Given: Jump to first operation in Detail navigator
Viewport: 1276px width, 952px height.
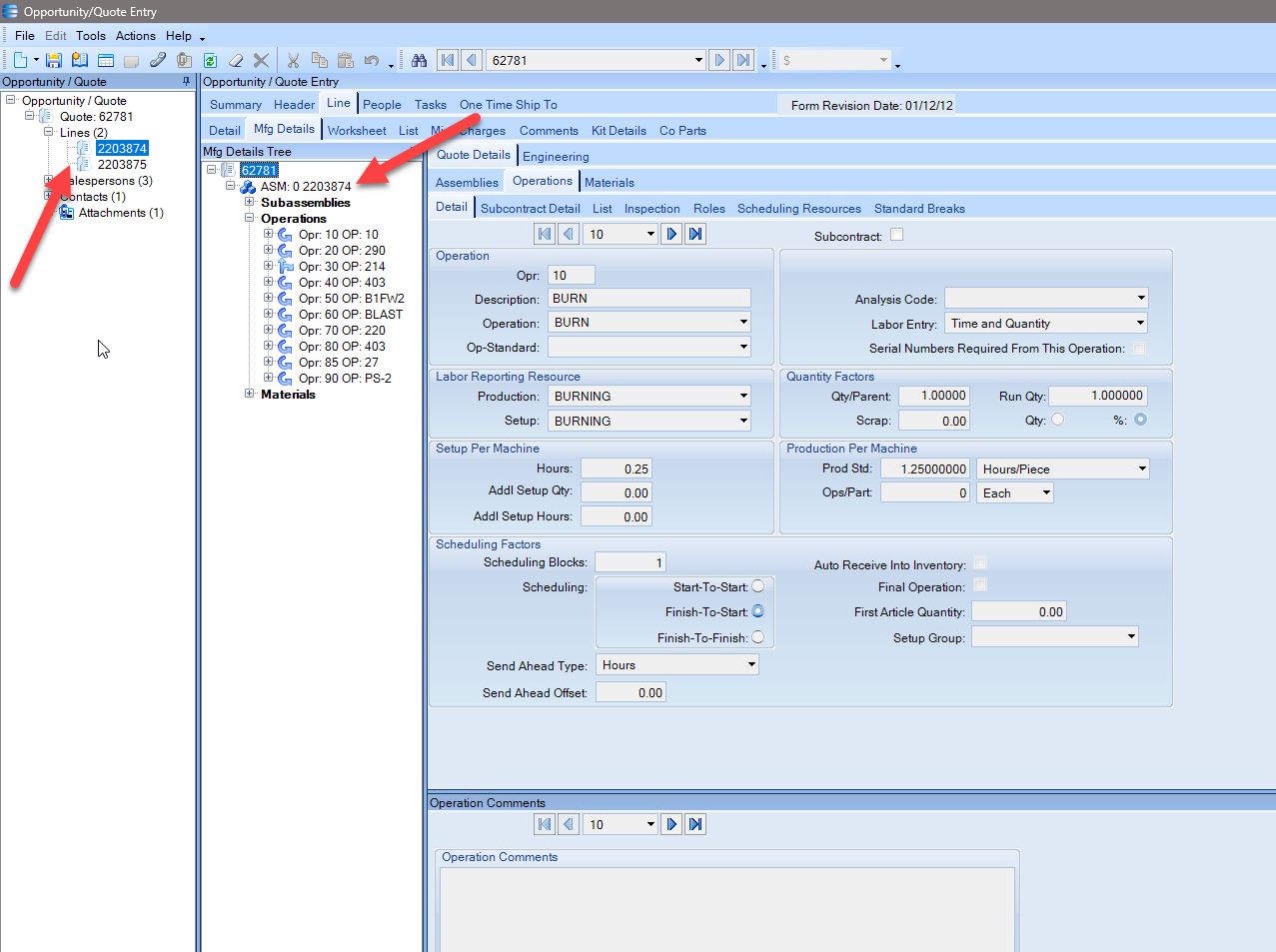Looking at the screenshot, I should [x=545, y=234].
